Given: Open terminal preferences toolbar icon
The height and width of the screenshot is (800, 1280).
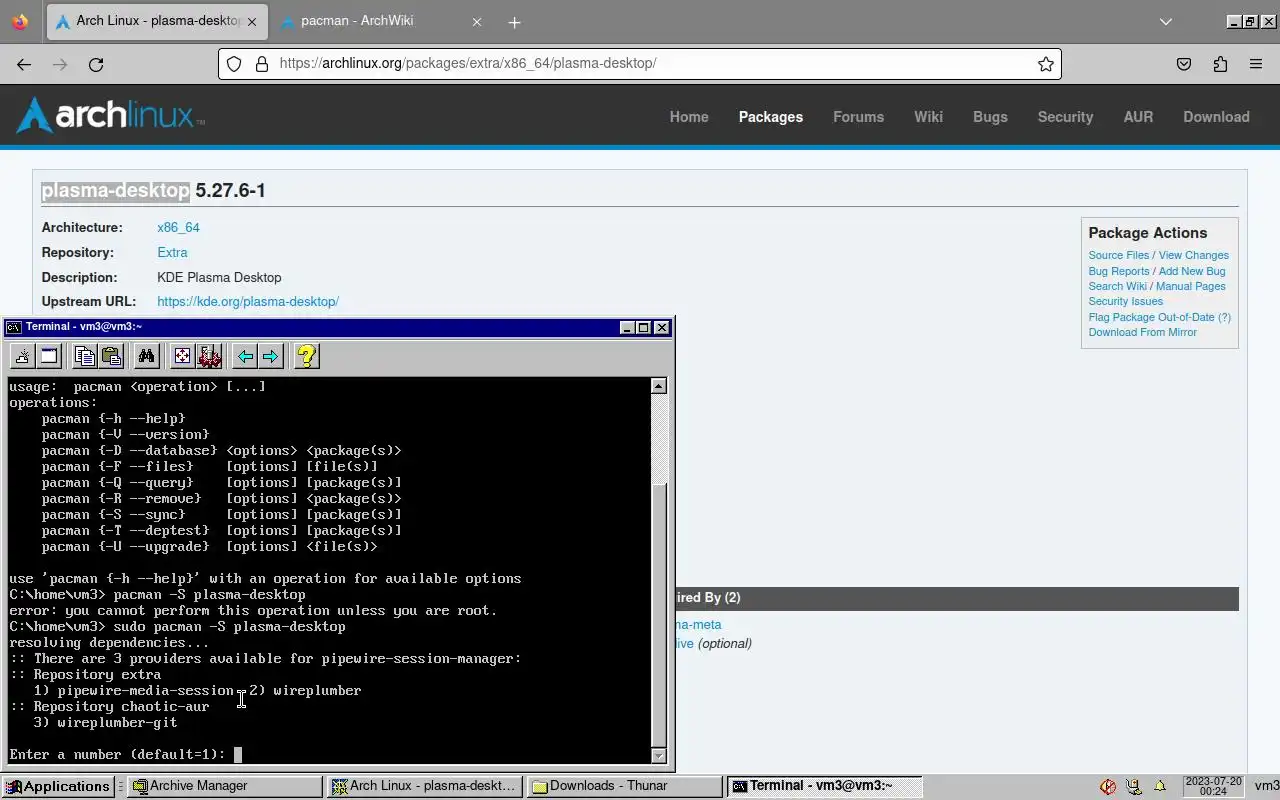Looking at the screenshot, I should (x=209, y=356).
